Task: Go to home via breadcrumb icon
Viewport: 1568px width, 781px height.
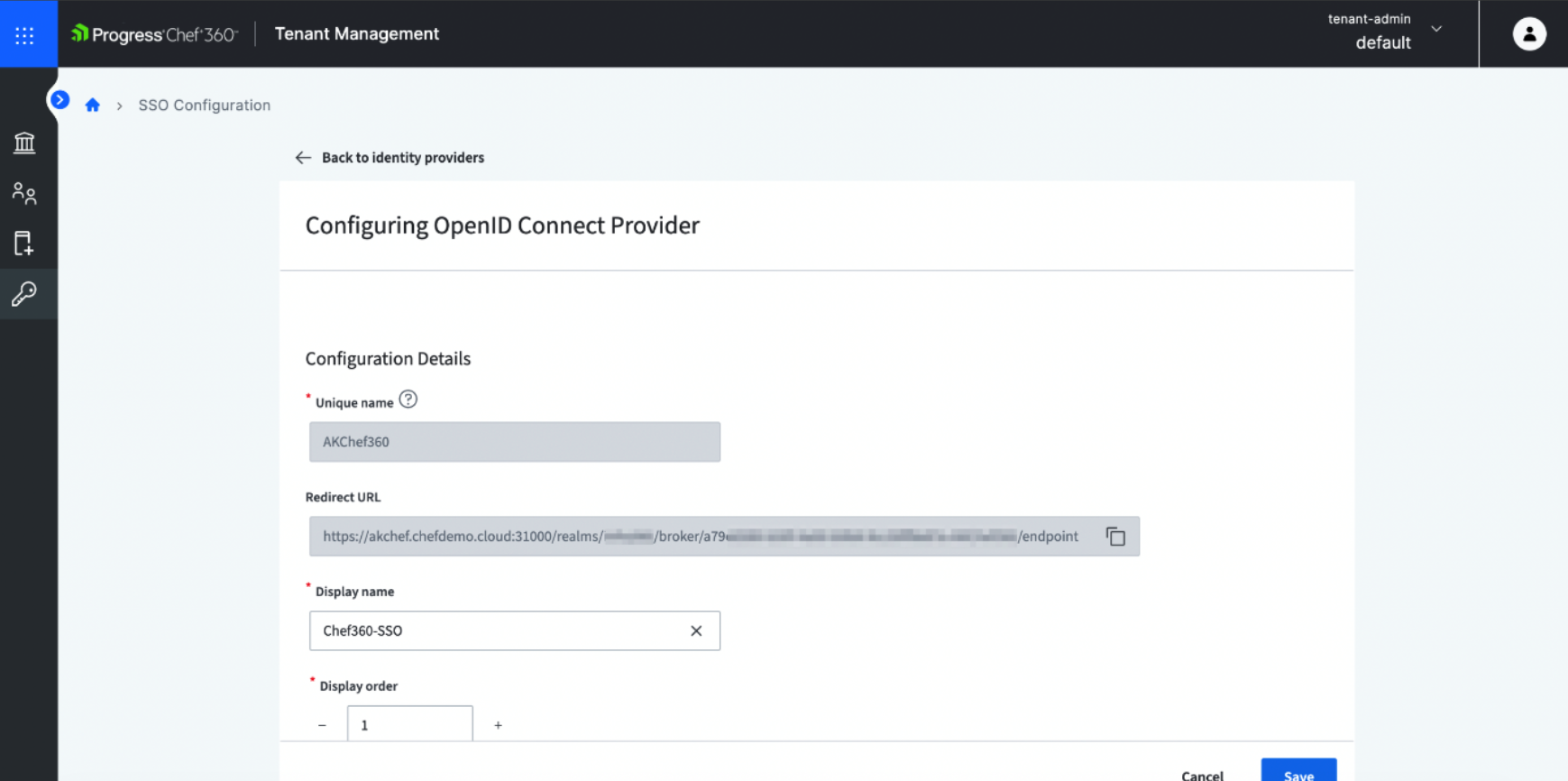Action: 92,106
